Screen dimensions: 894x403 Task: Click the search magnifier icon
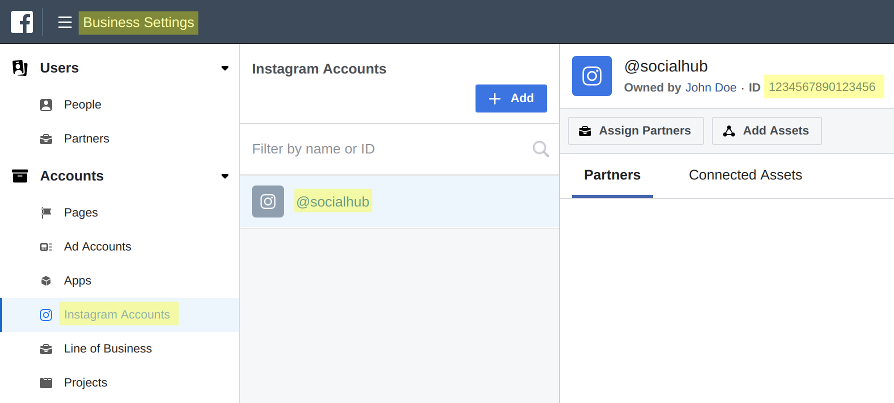[x=541, y=149]
